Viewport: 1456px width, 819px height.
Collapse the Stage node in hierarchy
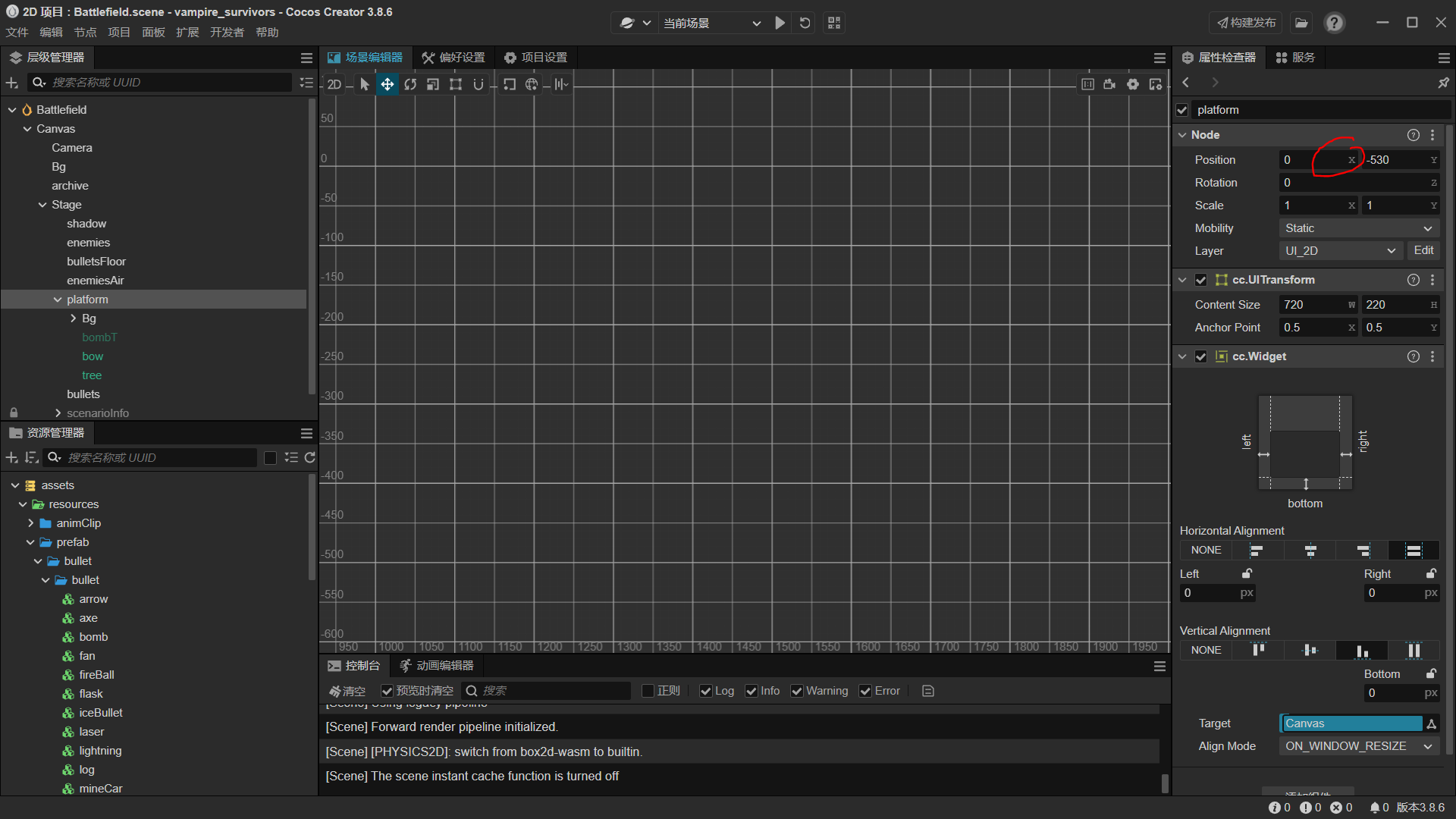(x=42, y=205)
